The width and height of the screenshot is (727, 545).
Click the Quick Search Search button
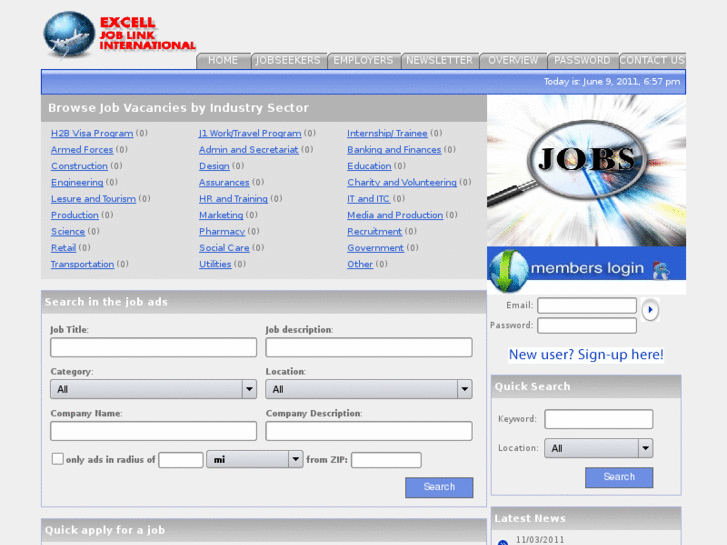click(619, 477)
